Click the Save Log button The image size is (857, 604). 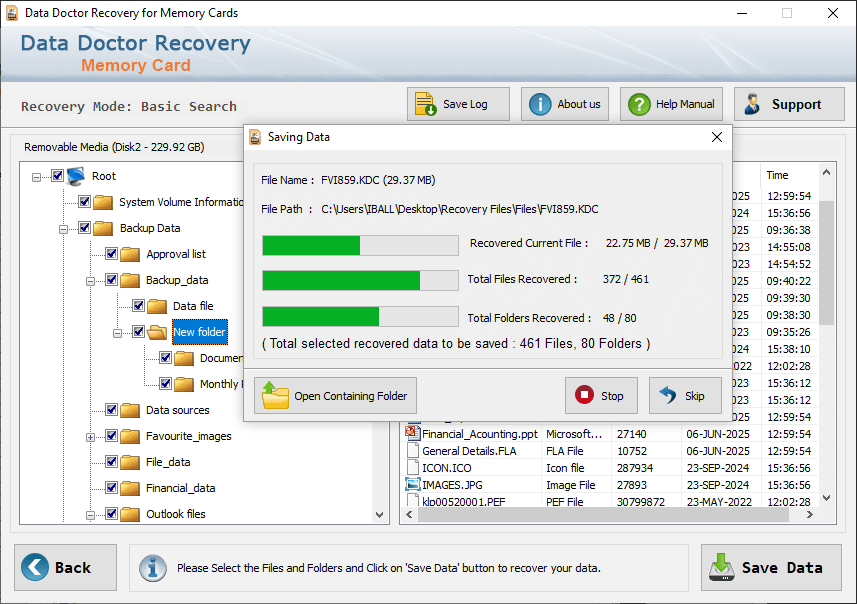(458, 104)
